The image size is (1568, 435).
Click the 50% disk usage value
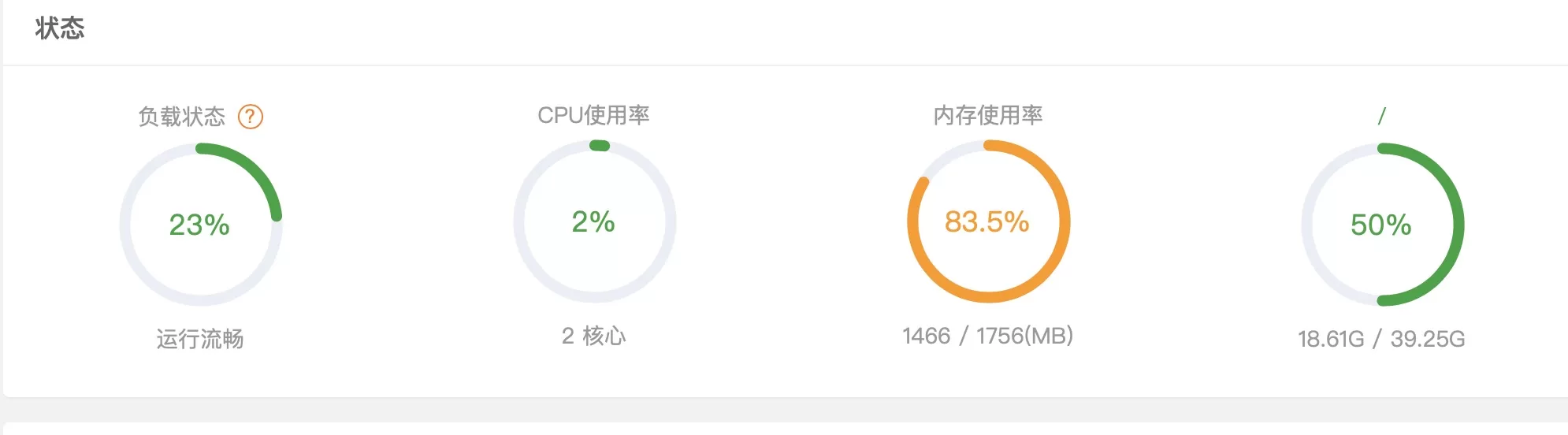coord(1381,225)
